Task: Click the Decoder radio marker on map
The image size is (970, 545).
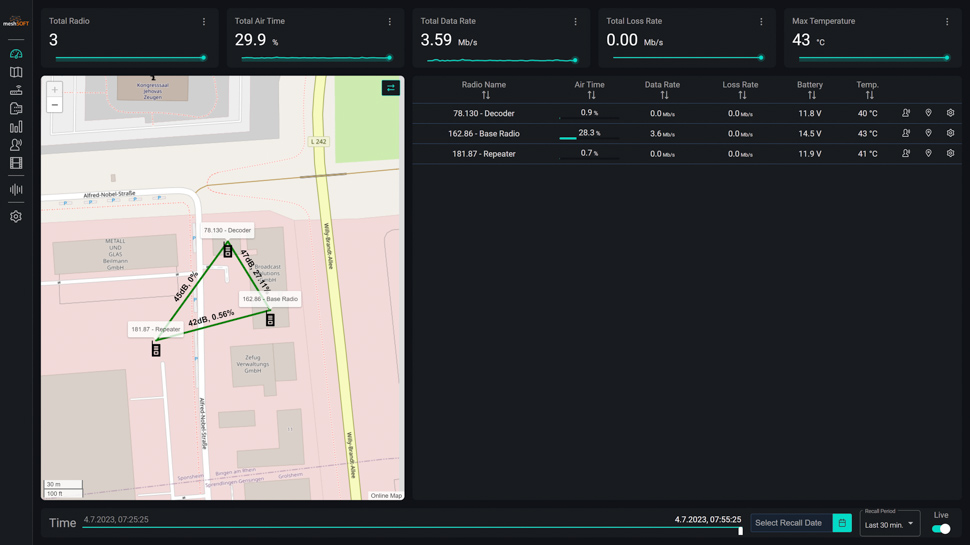Action: click(228, 251)
